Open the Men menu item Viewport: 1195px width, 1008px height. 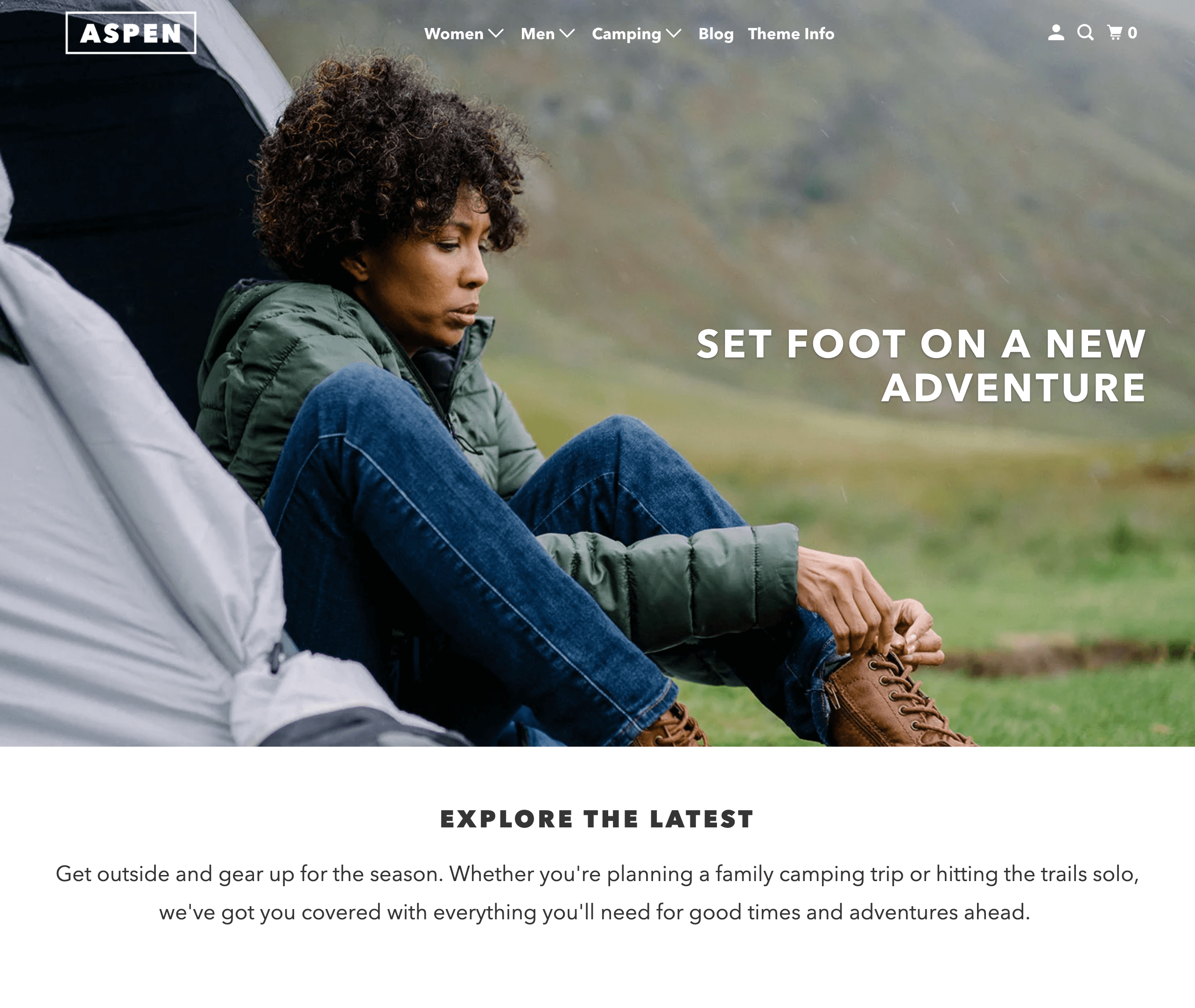click(538, 34)
